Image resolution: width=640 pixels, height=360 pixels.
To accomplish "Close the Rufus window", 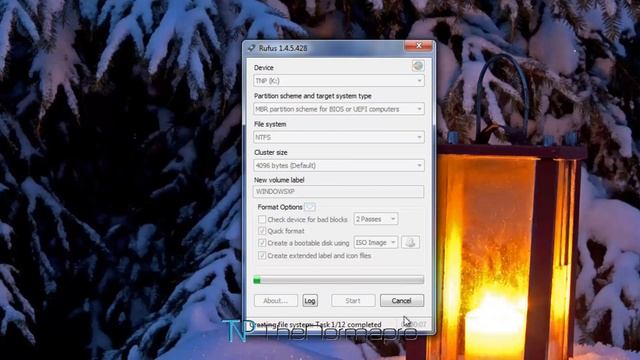I will 418,46.
